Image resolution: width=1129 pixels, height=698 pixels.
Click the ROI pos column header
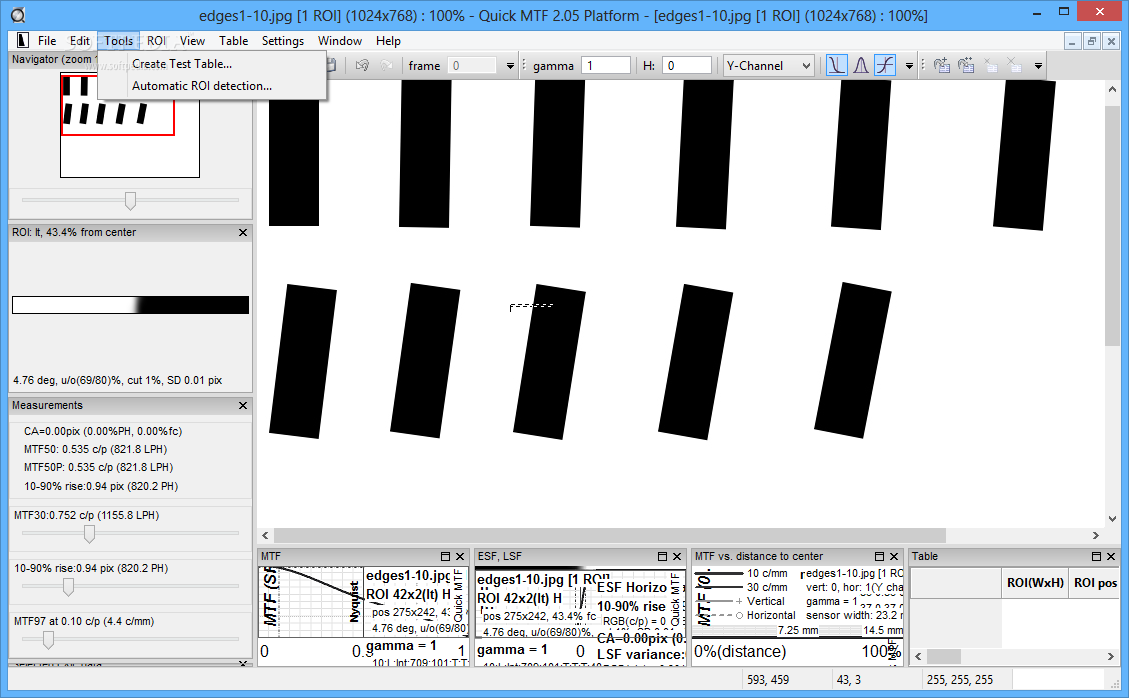click(x=1094, y=583)
